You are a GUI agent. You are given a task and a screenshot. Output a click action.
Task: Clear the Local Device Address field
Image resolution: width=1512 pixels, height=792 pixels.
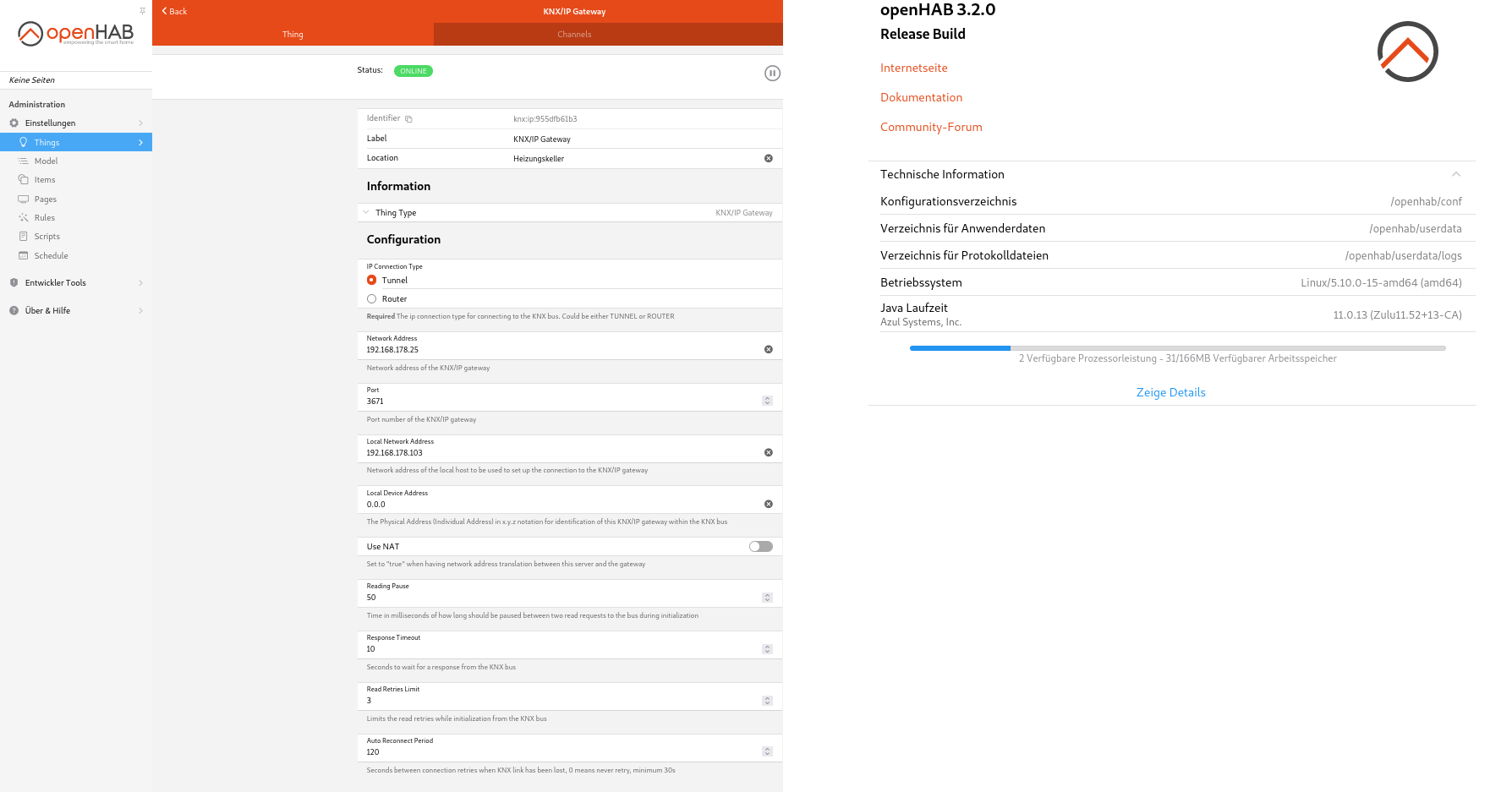[768, 504]
